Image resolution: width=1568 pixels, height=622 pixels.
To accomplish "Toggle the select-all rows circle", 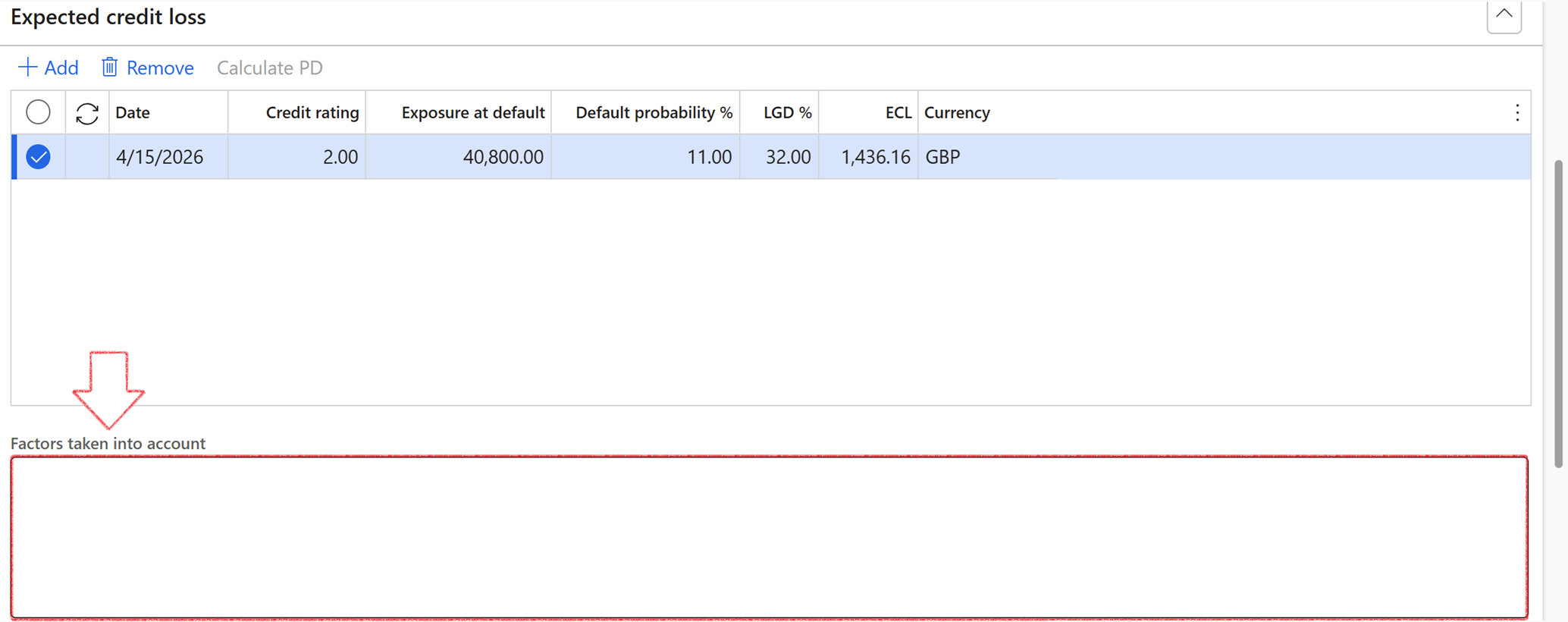I will pyautogui.click(x=38, y=112).
